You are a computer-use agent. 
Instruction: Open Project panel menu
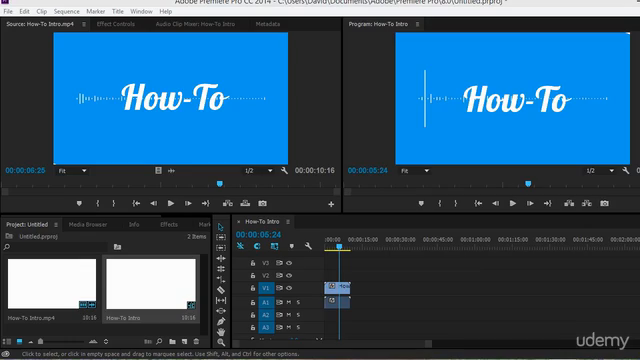(x=56, y=224)
